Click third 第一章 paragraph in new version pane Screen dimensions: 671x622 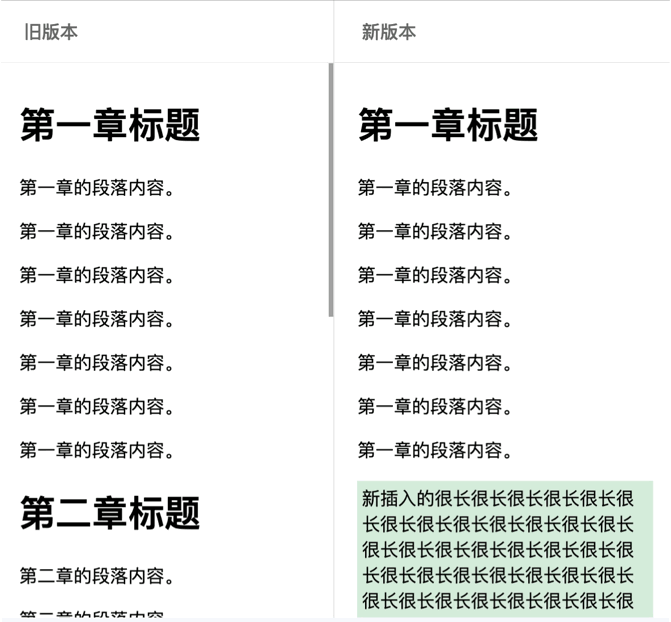[435, 275]
